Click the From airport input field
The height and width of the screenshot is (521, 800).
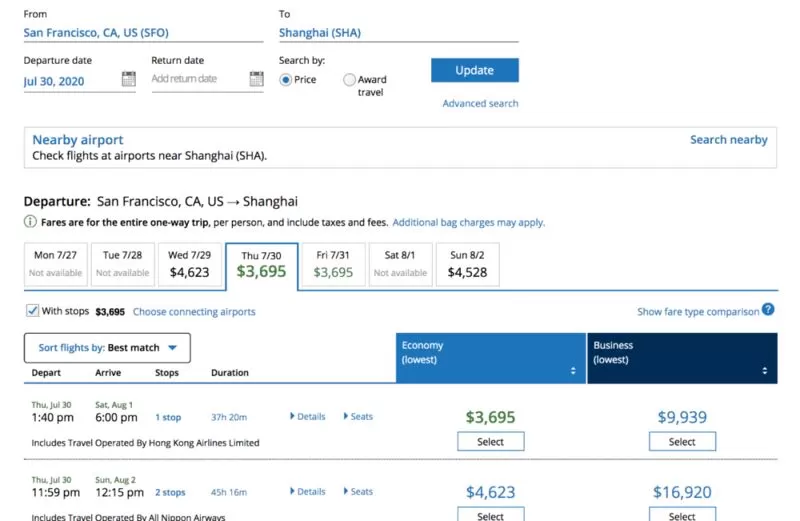pos(143,33)
